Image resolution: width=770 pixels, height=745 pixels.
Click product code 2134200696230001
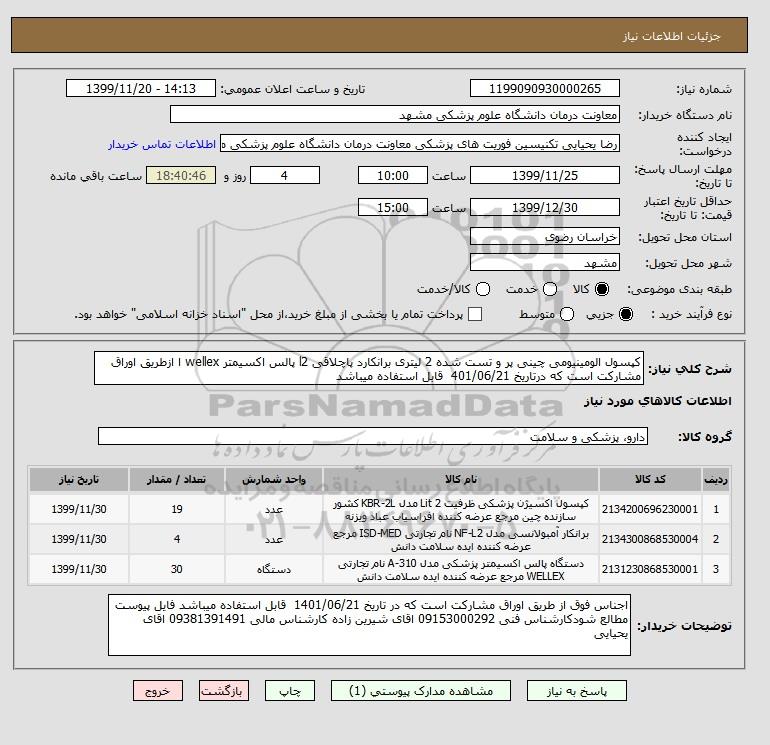tap(650, 509)
